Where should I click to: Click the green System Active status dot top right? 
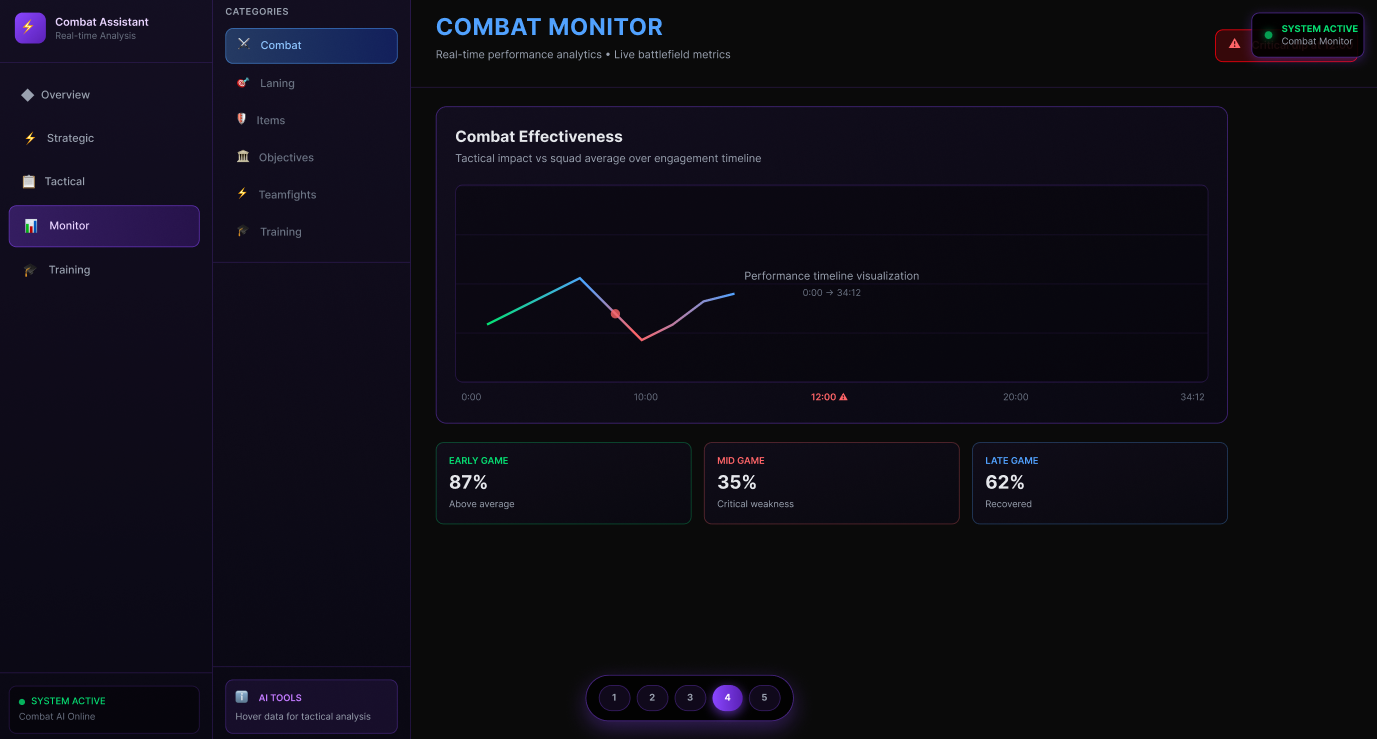click(1268, 35)
